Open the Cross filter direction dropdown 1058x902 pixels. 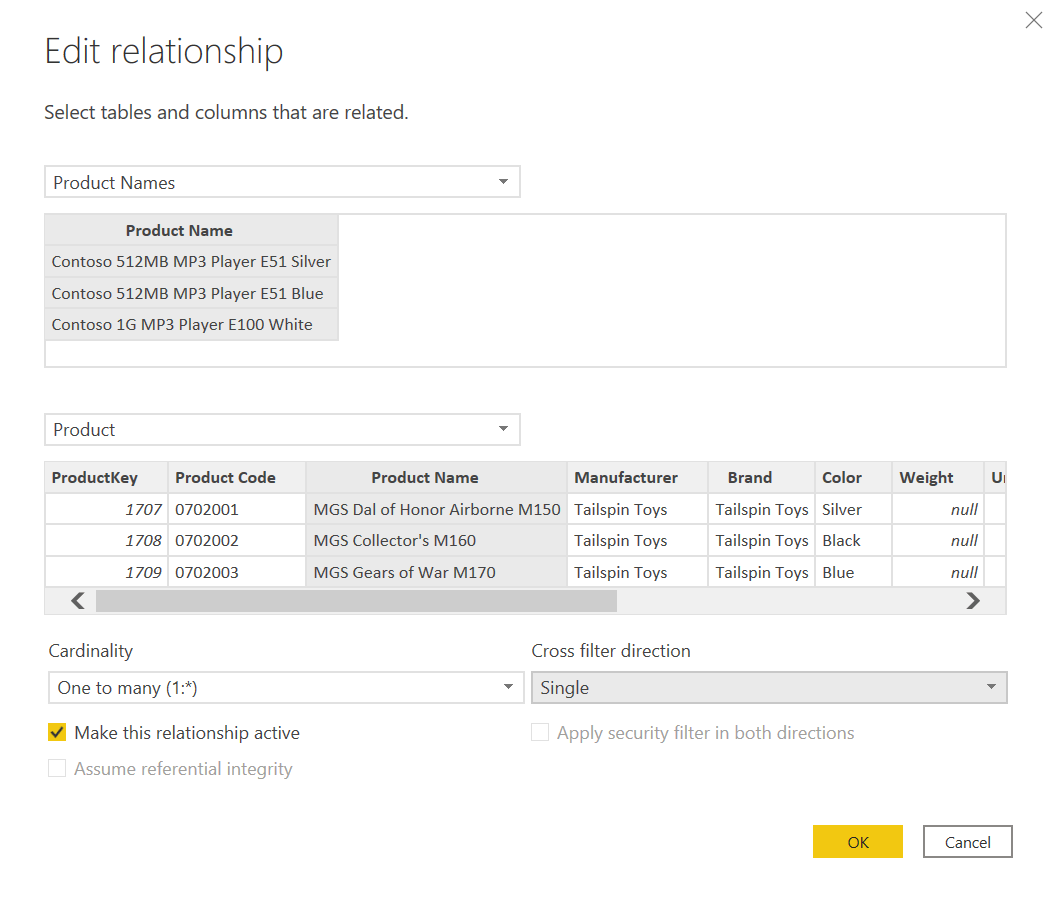(769, 687)
